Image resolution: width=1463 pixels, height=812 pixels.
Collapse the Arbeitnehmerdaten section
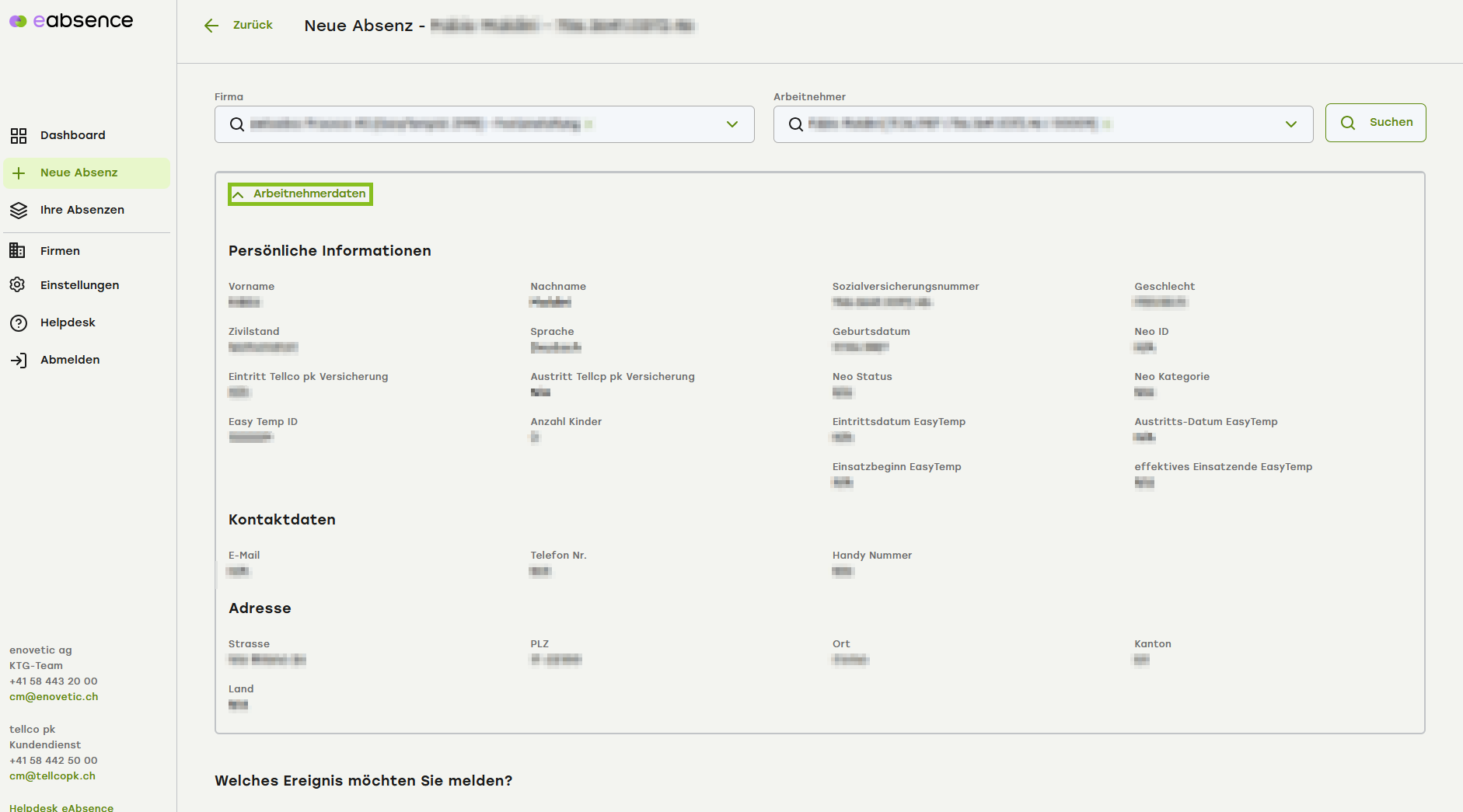300,194
